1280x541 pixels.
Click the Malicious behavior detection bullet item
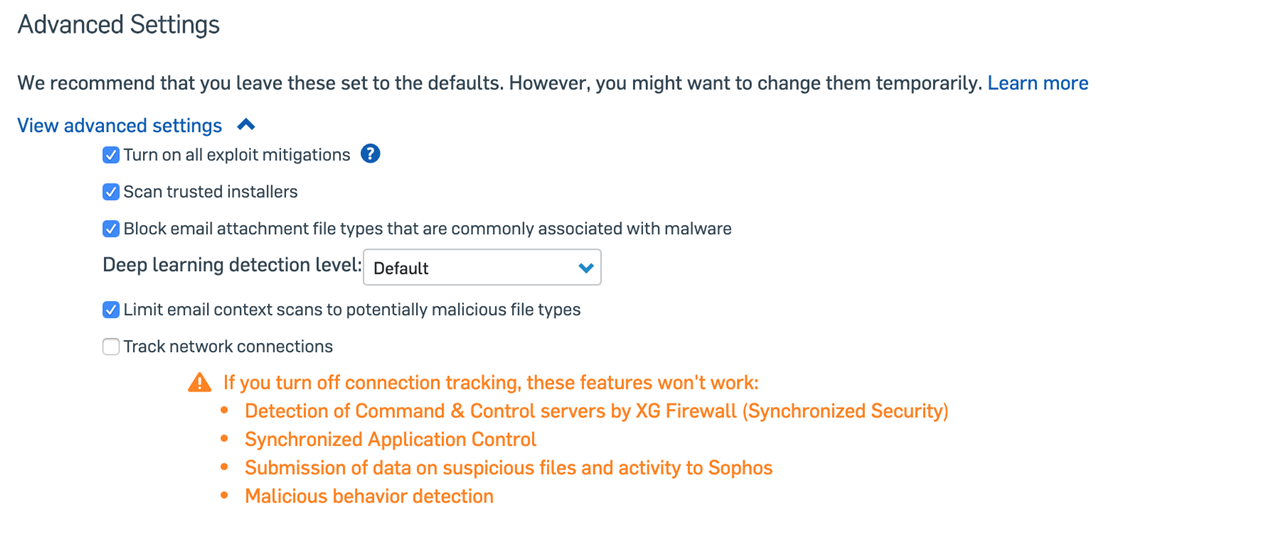369,496
